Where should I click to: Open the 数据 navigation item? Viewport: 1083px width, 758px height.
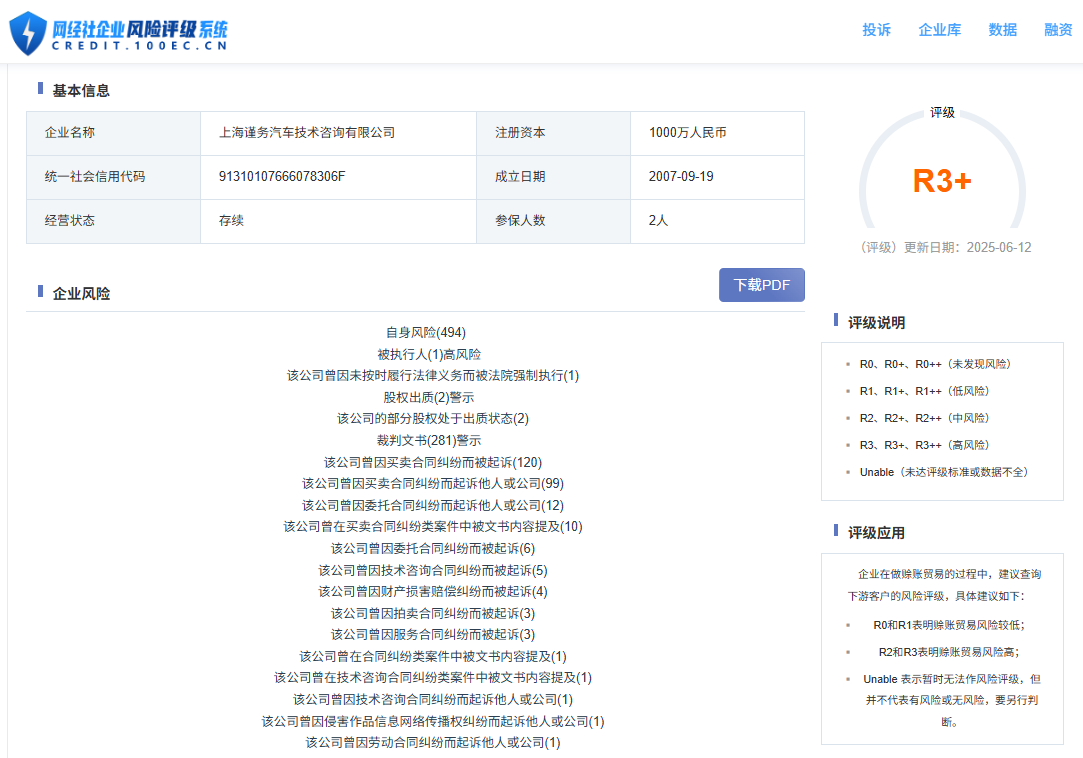[x=1002, y=30]
